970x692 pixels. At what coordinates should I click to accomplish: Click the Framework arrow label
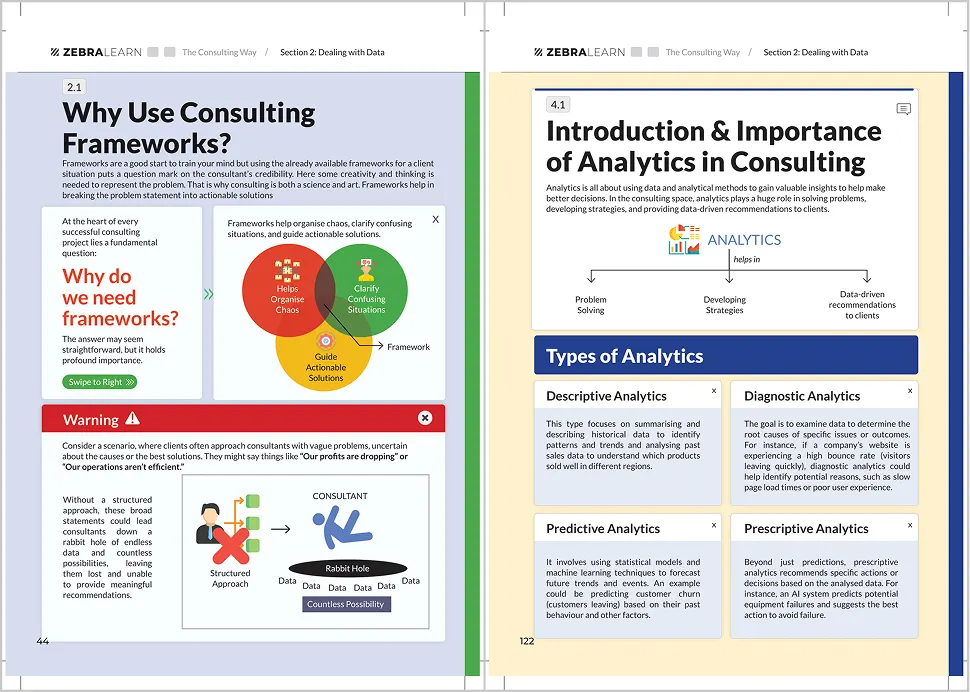tap(408, 347)
